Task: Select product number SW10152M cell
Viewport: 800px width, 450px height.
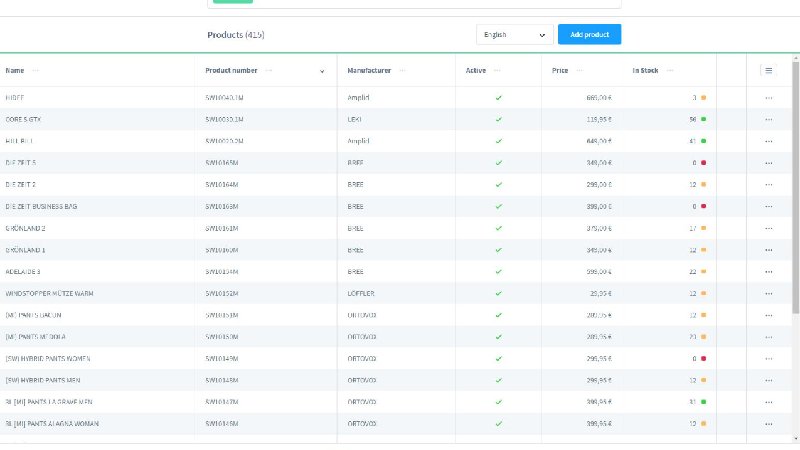Action: coord(222,293)
